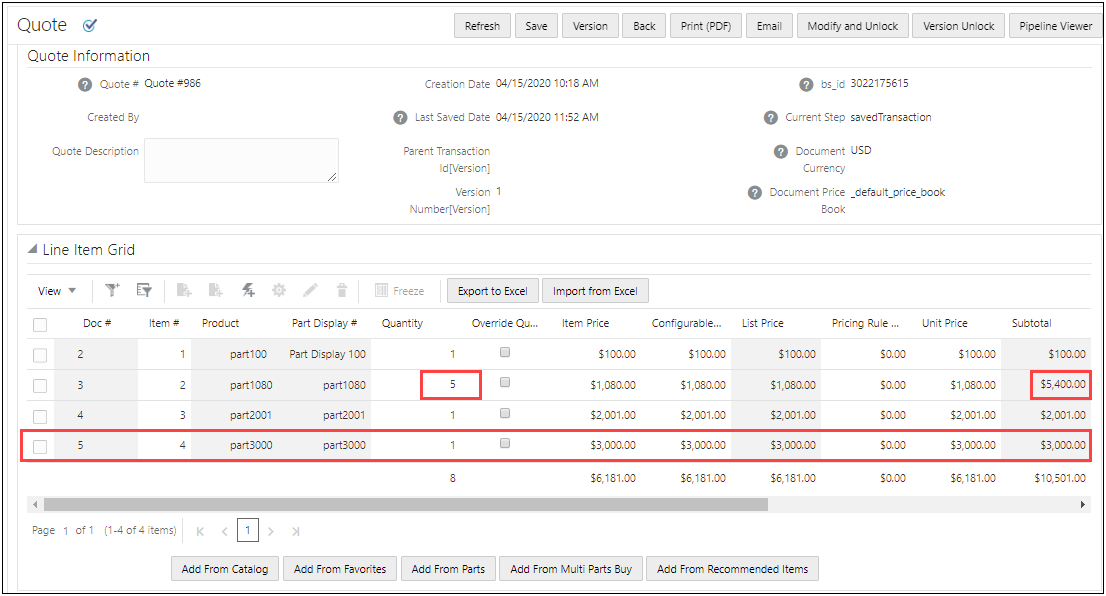Screen dimensions: 1106x596
Task: Click the Add From Catalog button
Action: click(224, 568)
